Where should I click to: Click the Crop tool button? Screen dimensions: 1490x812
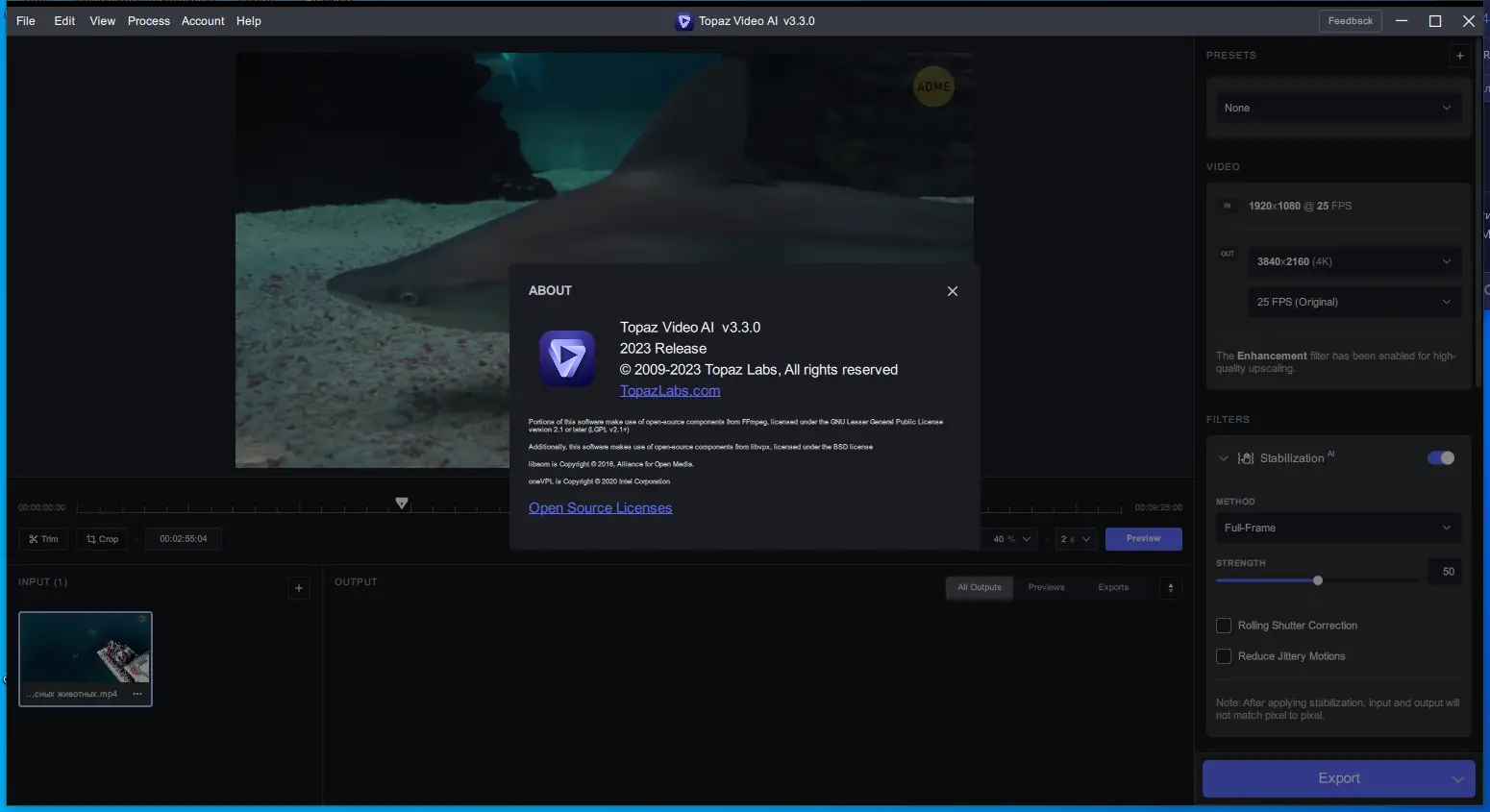coord(102,539)
